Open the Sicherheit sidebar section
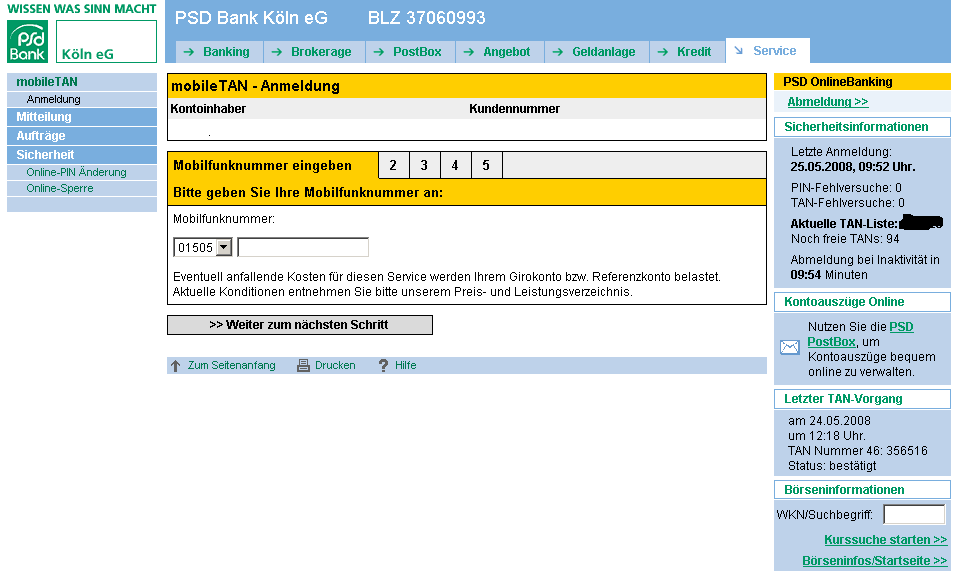The image size is (954, 571). point(82,155)
